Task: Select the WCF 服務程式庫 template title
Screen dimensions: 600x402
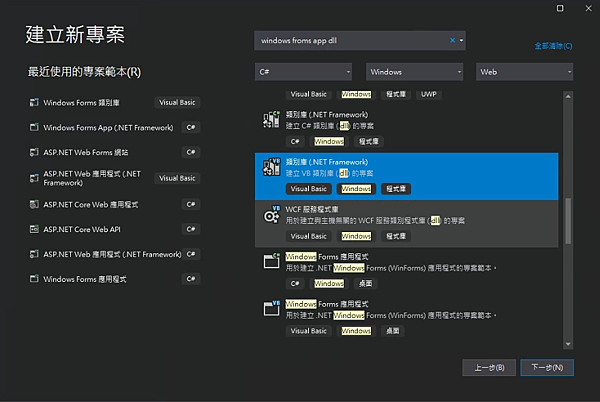Action: [312, 210]
